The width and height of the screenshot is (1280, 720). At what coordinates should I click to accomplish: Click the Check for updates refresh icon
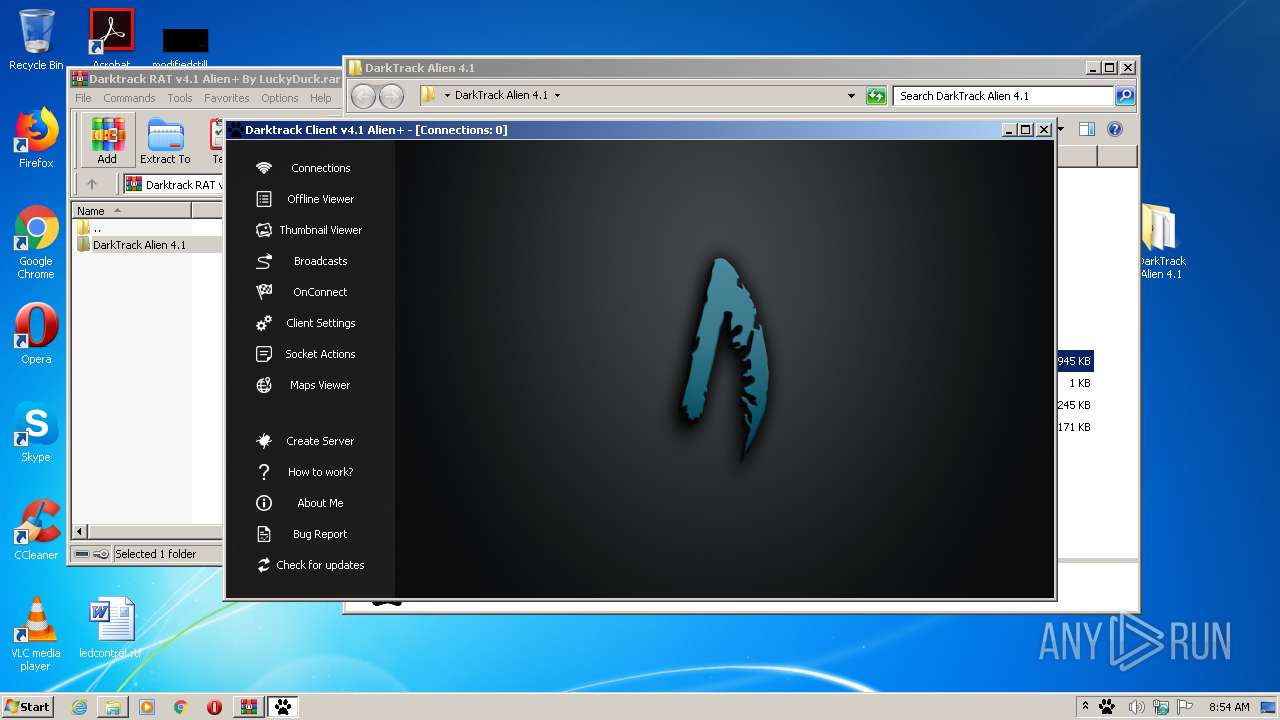click(264, 565)
